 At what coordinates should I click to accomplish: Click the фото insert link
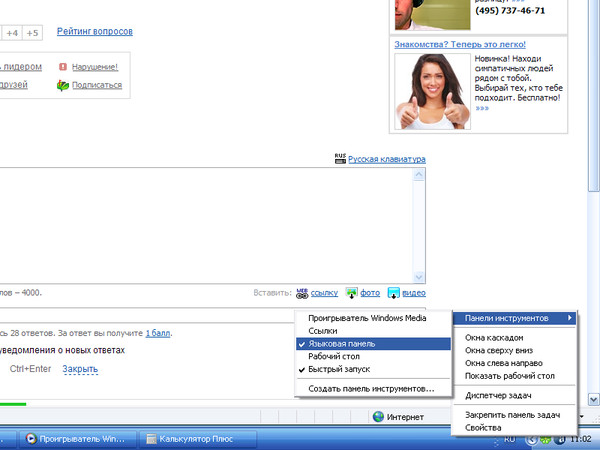(370, 293)
